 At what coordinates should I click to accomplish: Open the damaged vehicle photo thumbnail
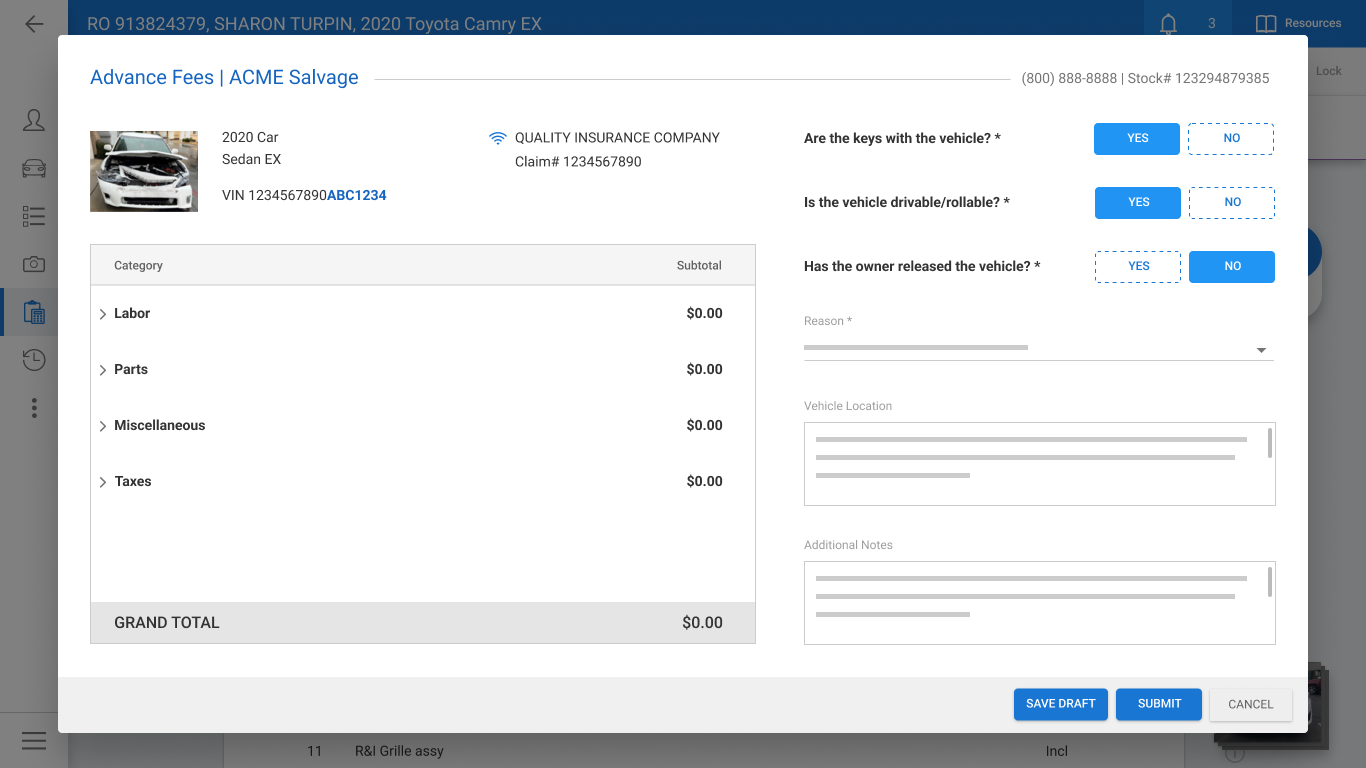[144, 171]
